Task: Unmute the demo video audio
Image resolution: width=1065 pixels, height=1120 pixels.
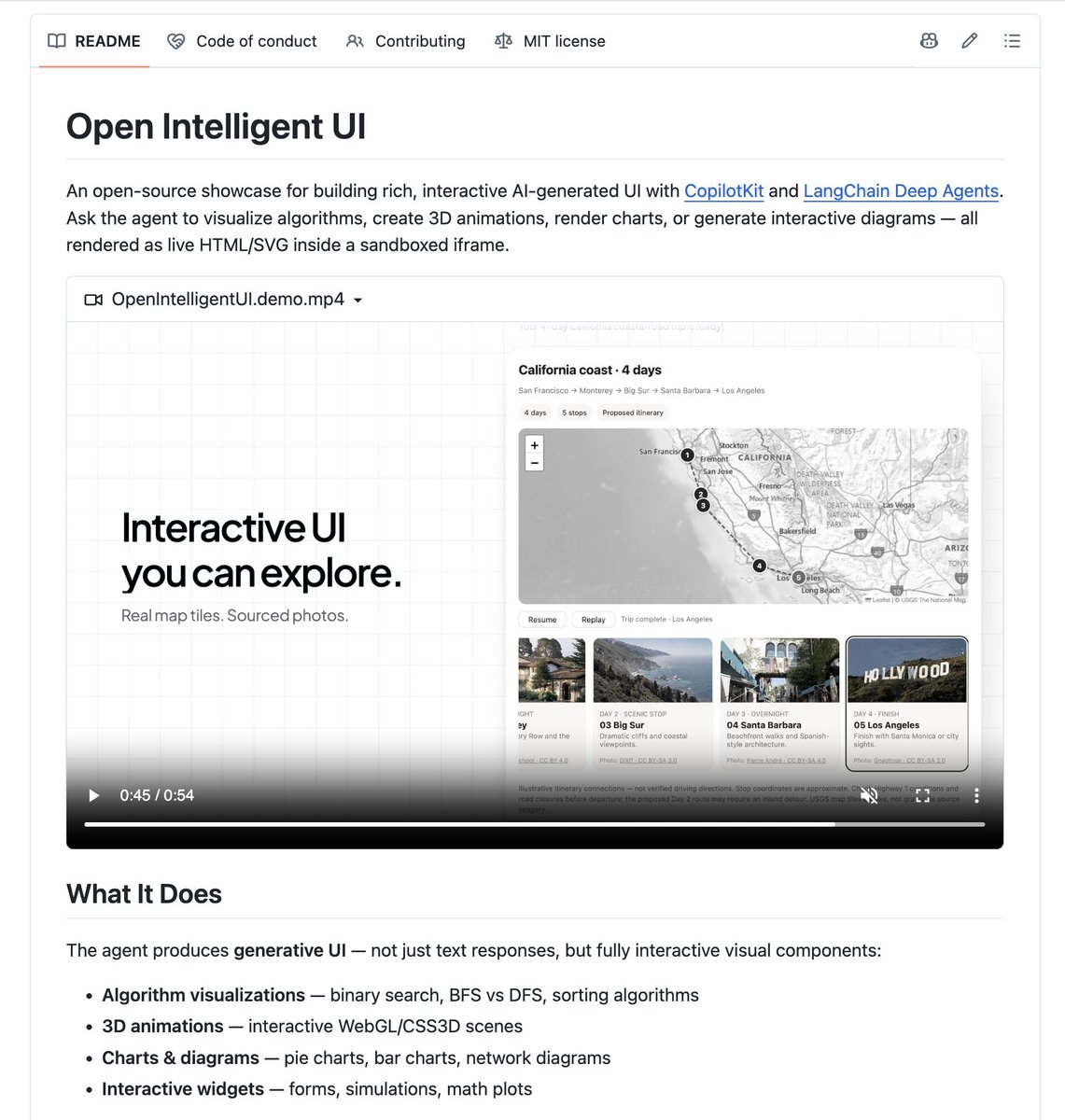Action: [869, 795]
